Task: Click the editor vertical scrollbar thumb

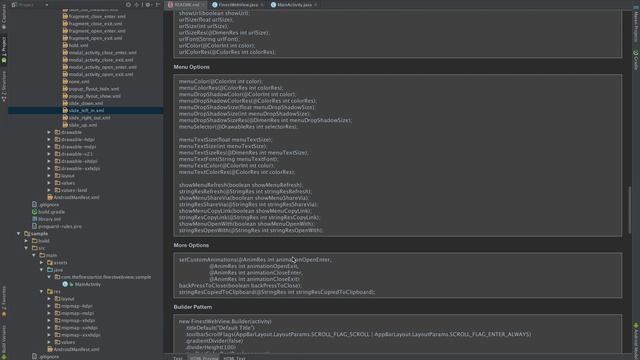Action: coord(629,211)
